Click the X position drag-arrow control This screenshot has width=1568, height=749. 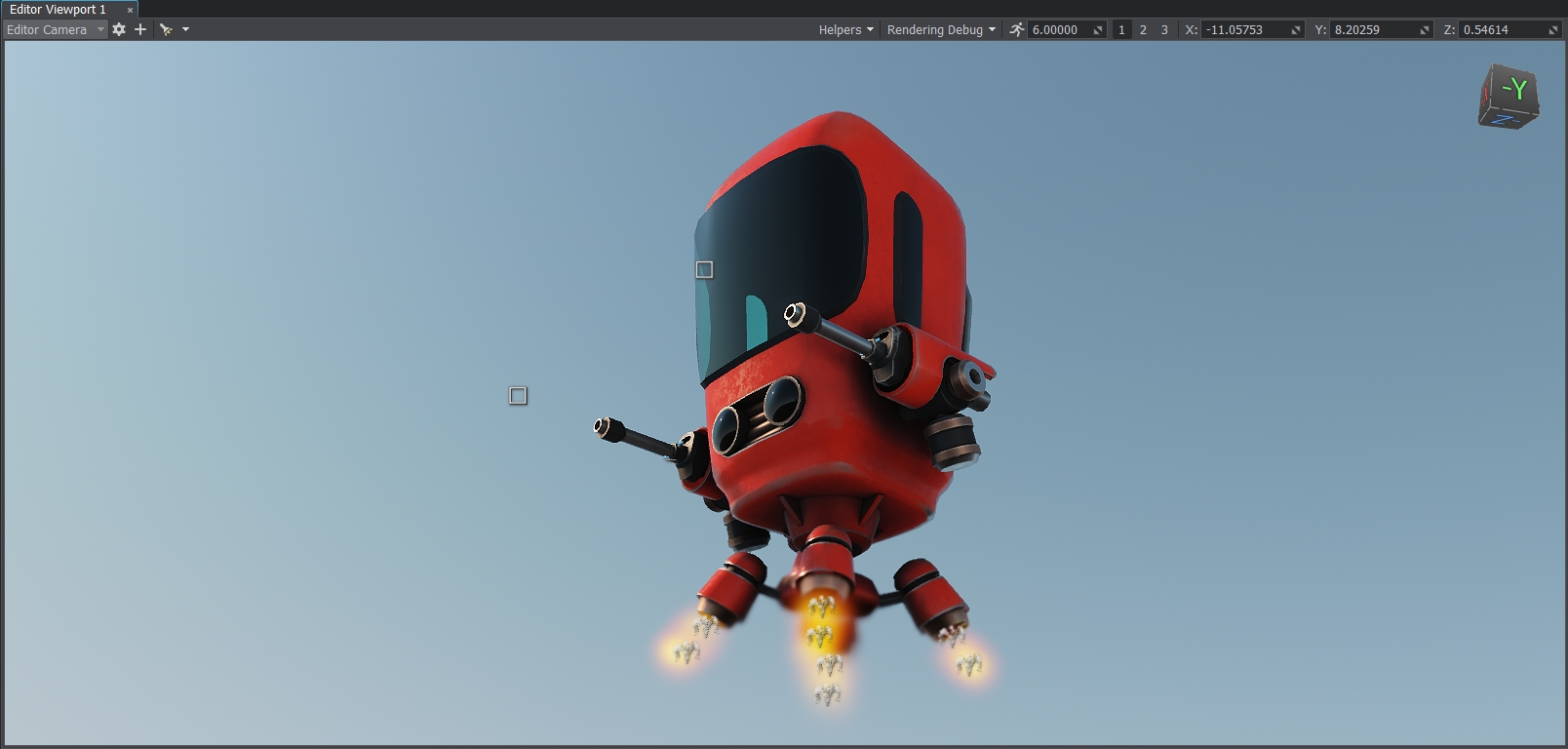[x=1296, y=30]
